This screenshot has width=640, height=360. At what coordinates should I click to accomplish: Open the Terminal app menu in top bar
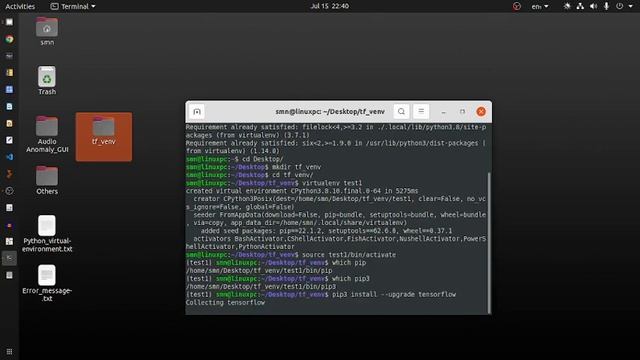point(73,6)
